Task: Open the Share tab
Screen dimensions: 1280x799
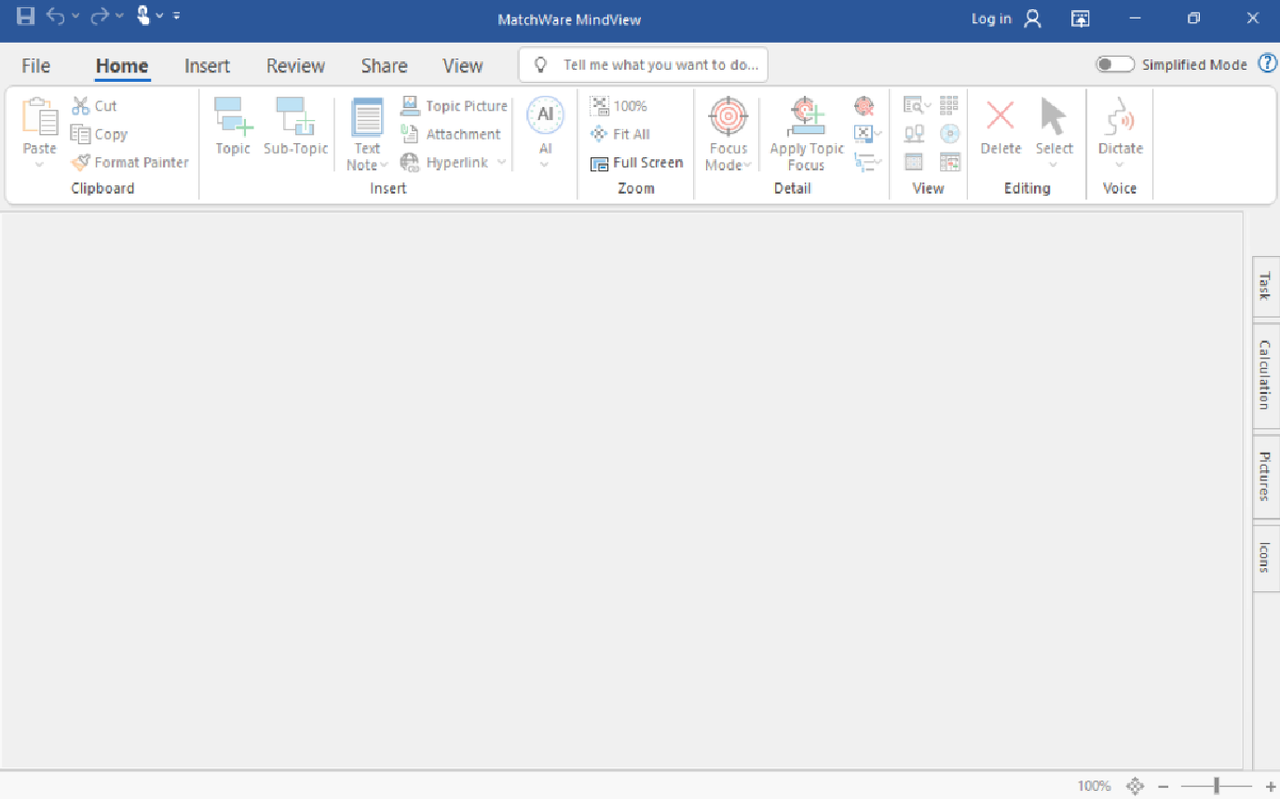Action: (384, 66)
